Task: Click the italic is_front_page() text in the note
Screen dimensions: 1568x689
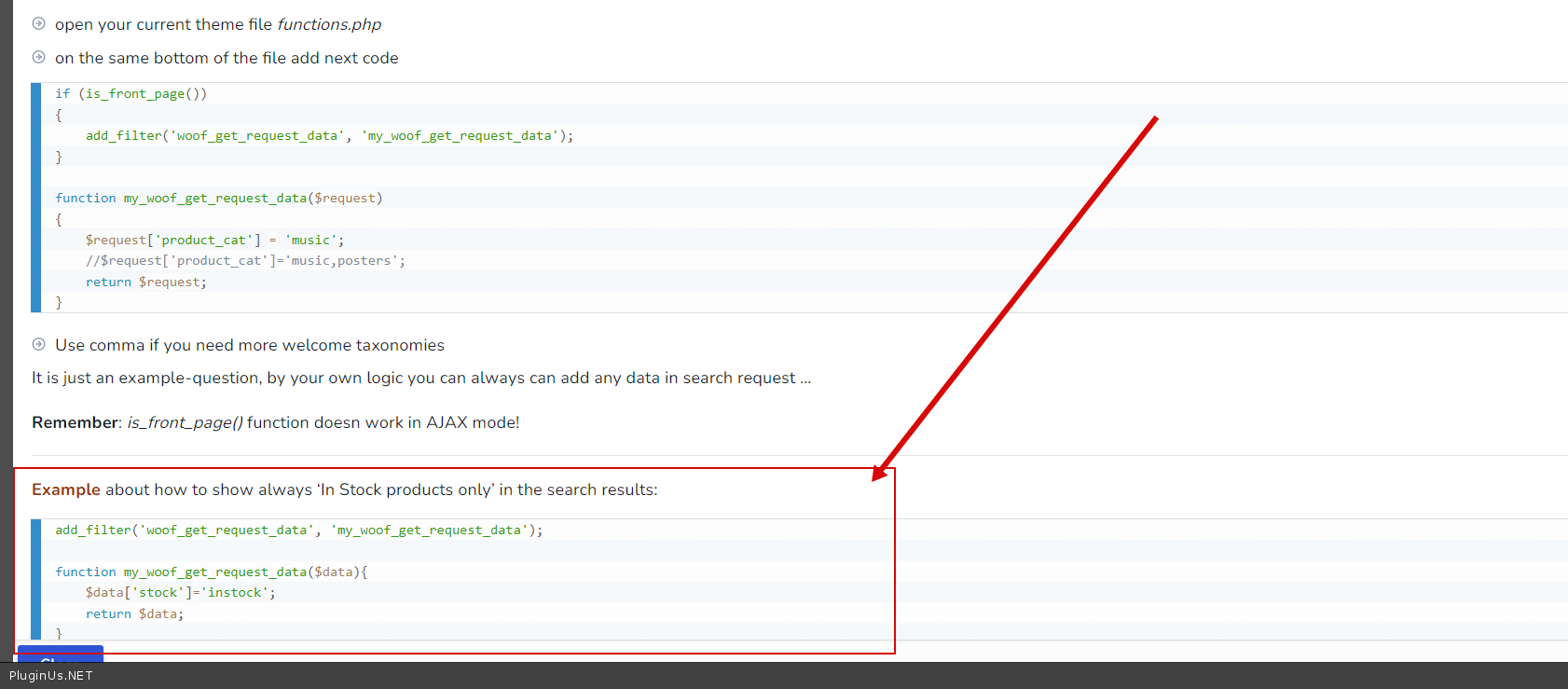Action: 185,423
